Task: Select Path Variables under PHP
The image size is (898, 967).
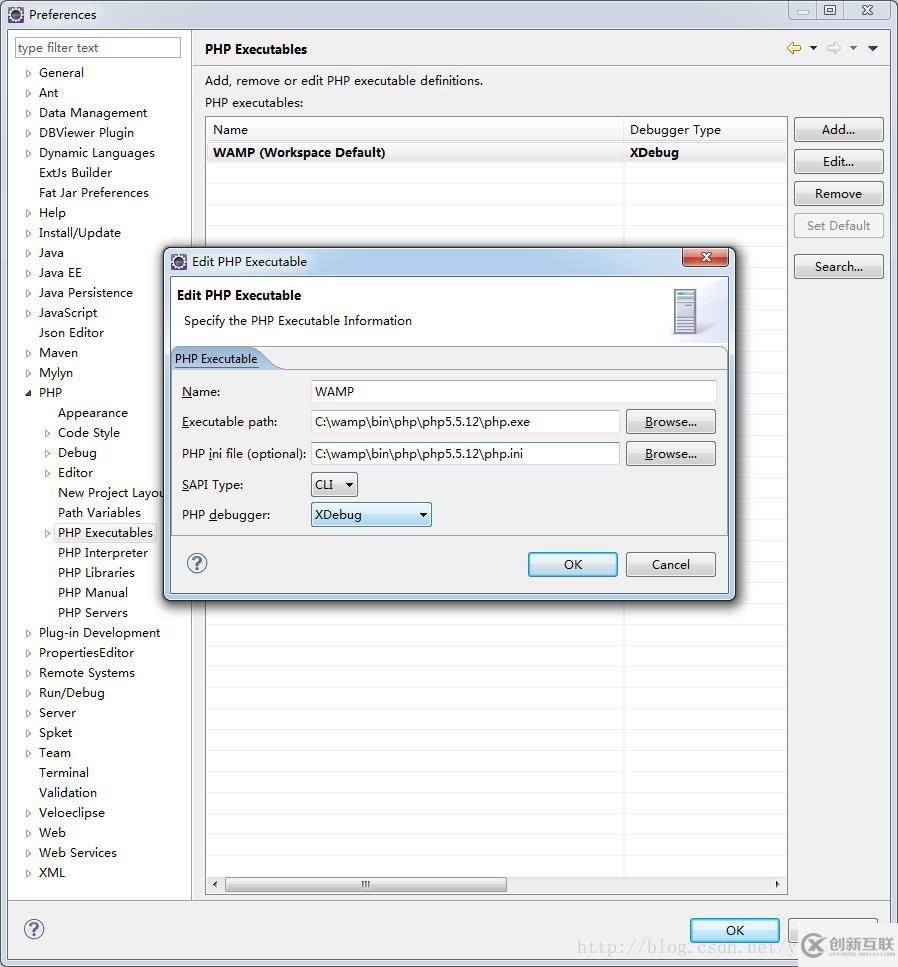Action: [x=99, y=512]
